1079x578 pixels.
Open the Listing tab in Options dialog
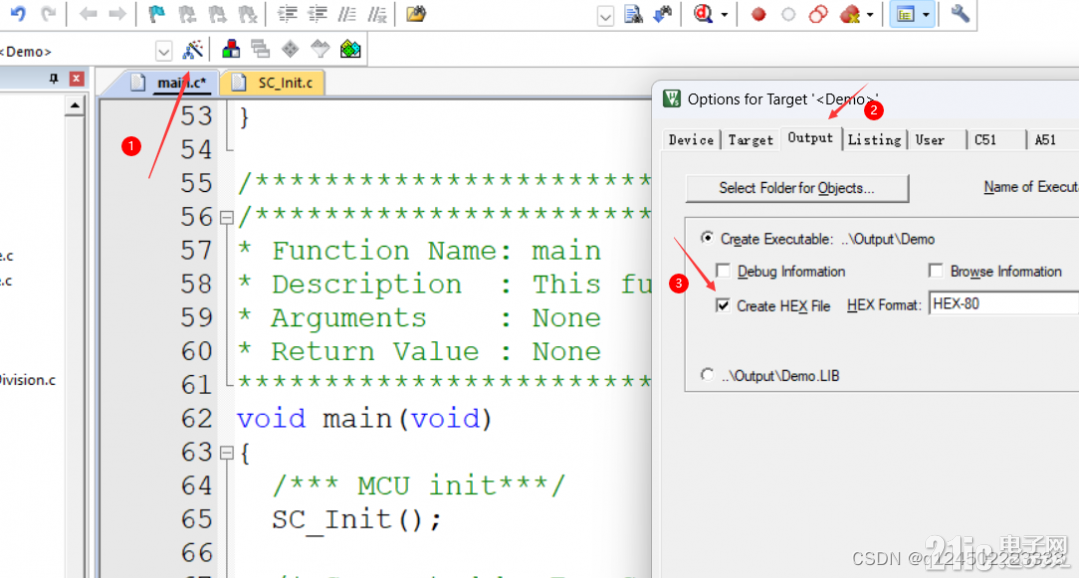point(875,140)
